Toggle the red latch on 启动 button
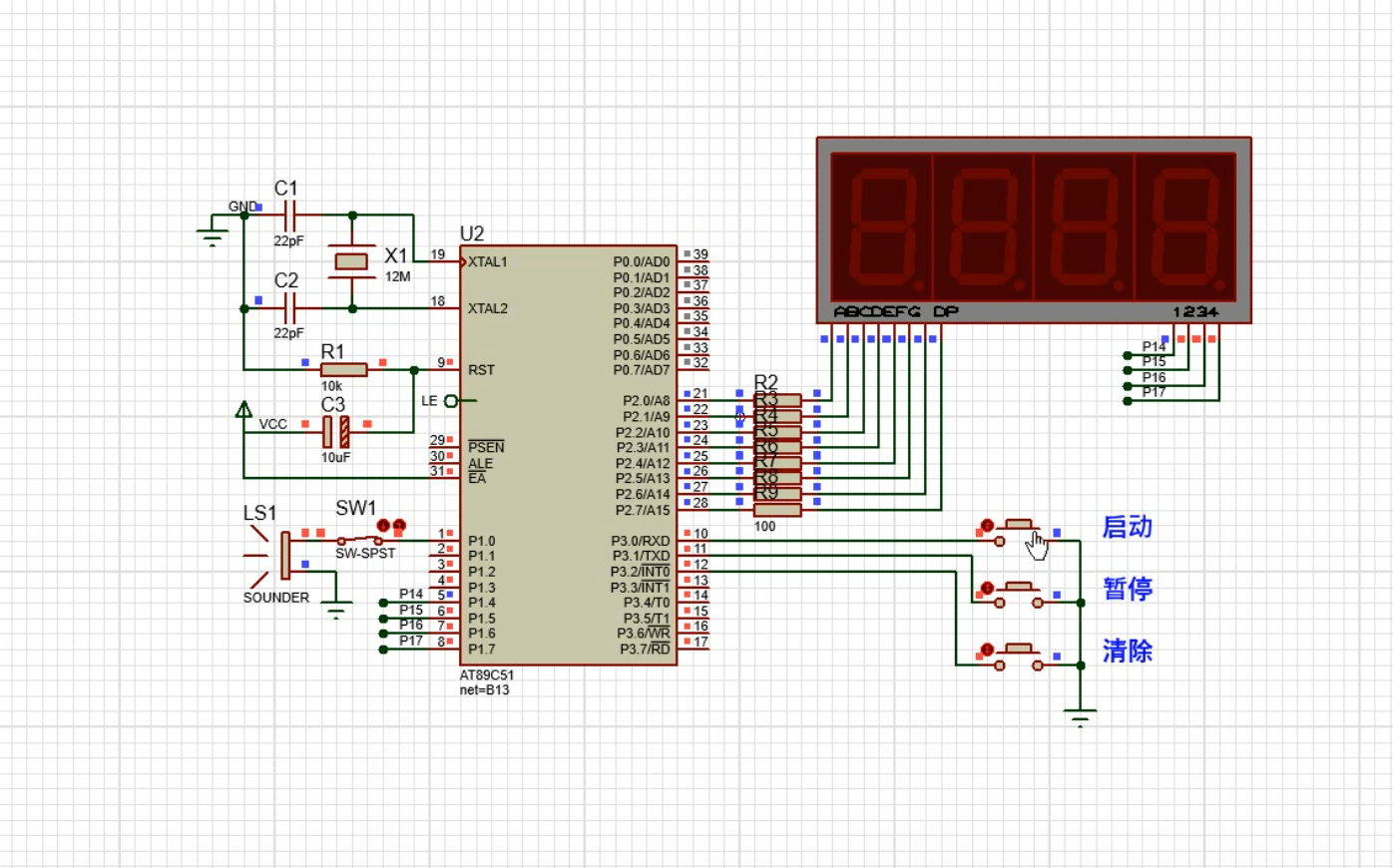 [x=987, y=526]
